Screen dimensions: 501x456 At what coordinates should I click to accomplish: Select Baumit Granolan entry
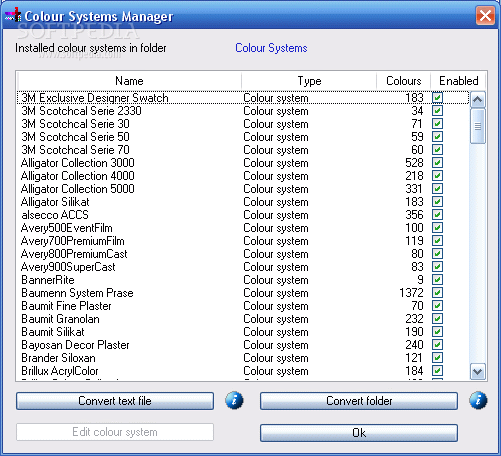[x=243, y=319]
